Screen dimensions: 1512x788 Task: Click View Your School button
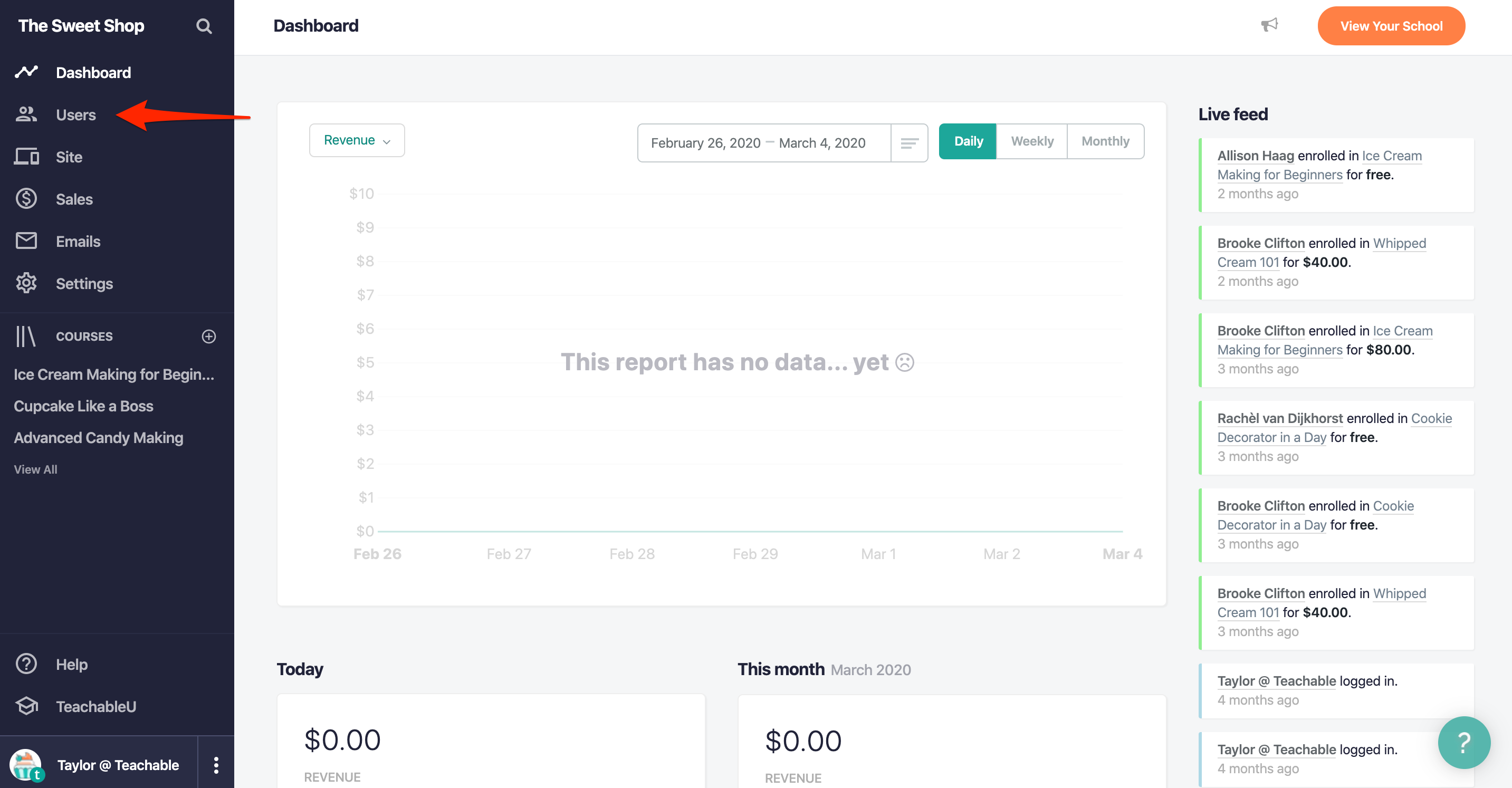(1391, 26)
